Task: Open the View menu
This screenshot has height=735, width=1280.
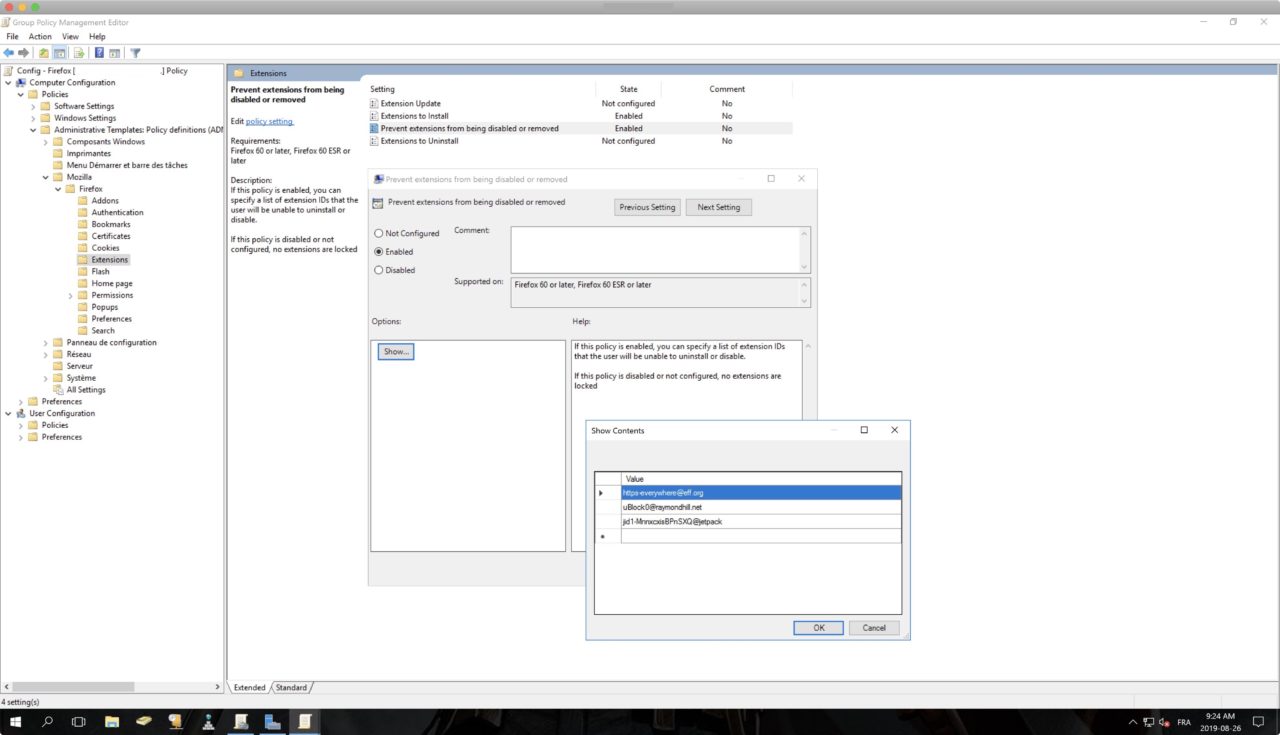Action: [70, 37]
